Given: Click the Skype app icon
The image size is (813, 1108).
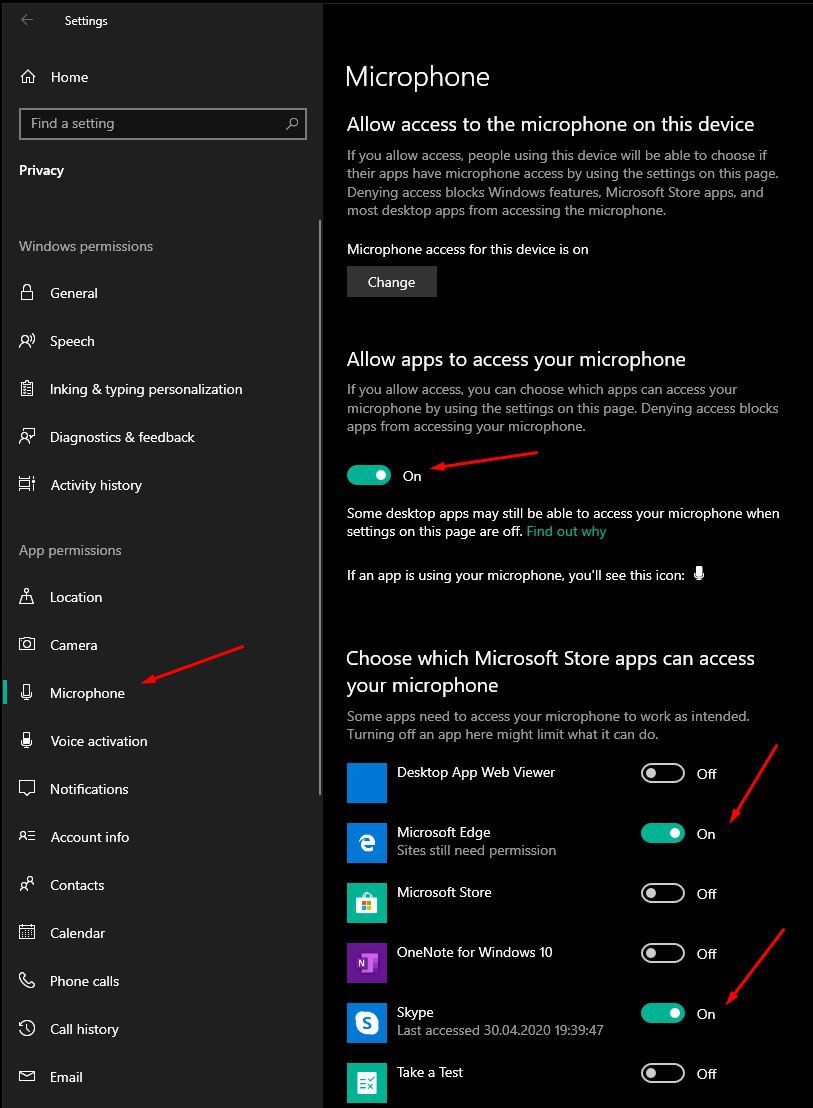Looking at the screenshot, I should [367, 1022].
